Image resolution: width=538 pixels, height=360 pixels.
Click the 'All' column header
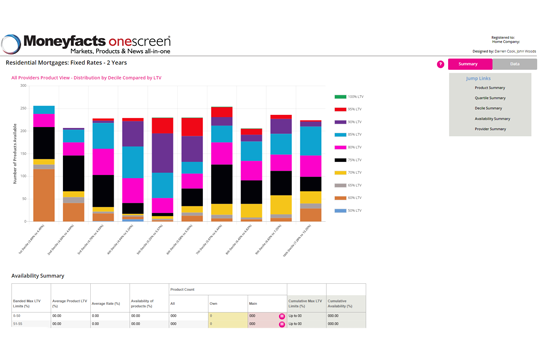[189, 304]
